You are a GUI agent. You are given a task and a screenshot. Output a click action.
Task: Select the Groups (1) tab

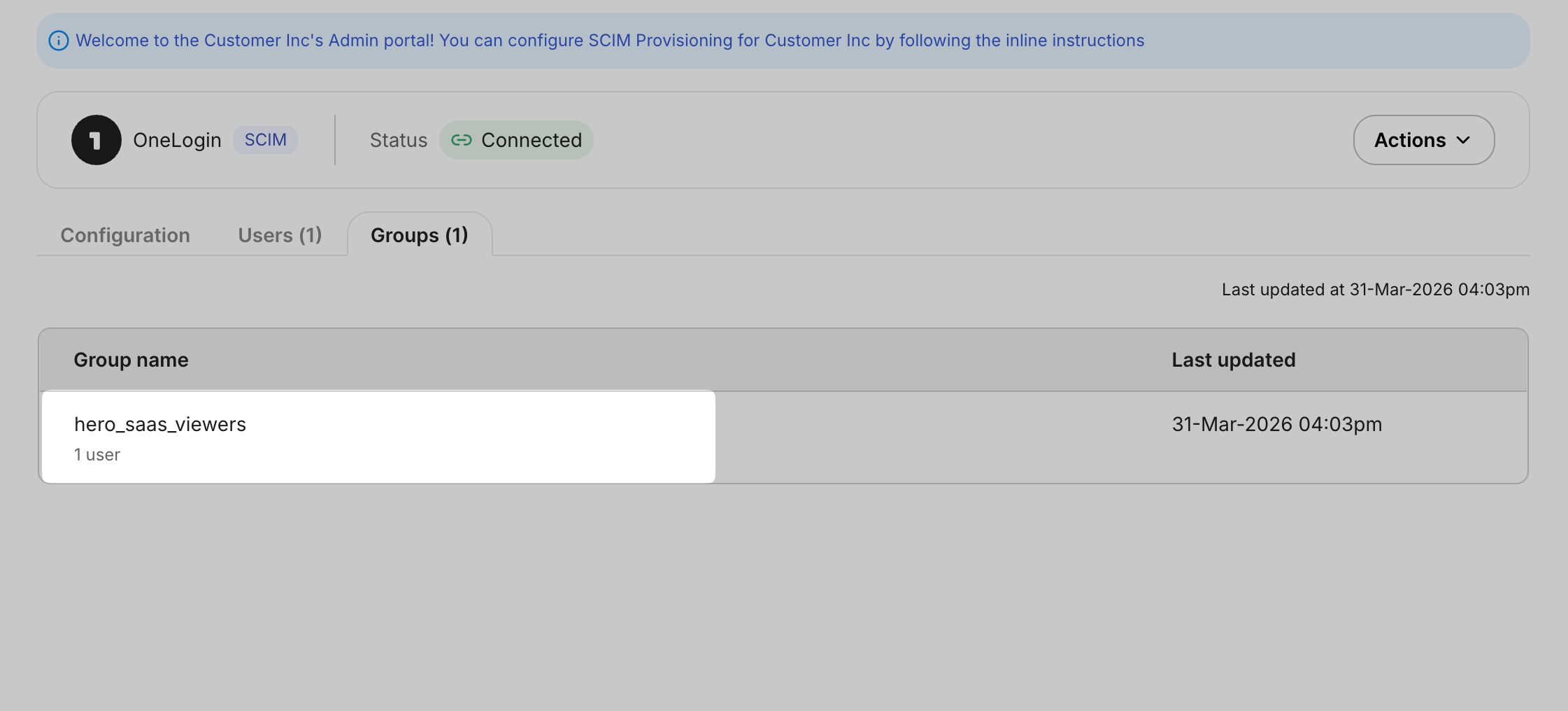coord(419,235)
